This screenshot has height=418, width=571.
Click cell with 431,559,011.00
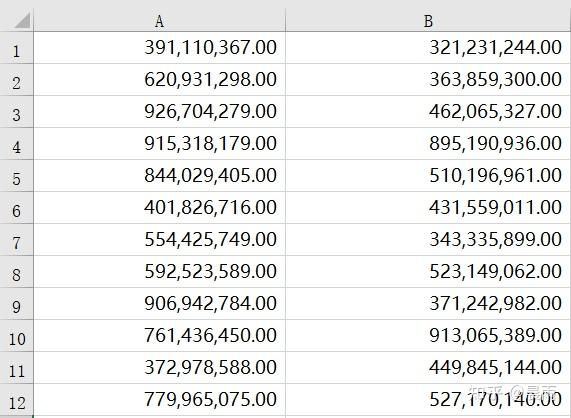(x=429, y=208)
